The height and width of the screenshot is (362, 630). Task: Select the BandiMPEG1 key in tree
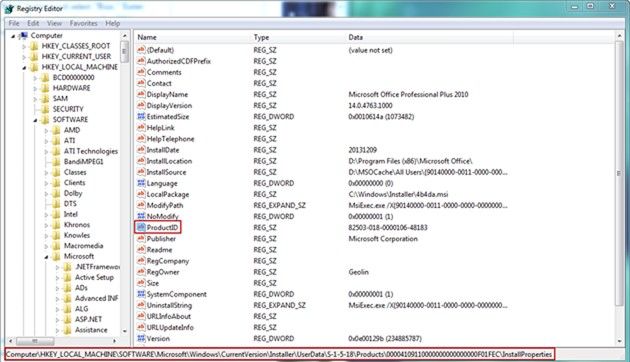click(x=84, y=162)
